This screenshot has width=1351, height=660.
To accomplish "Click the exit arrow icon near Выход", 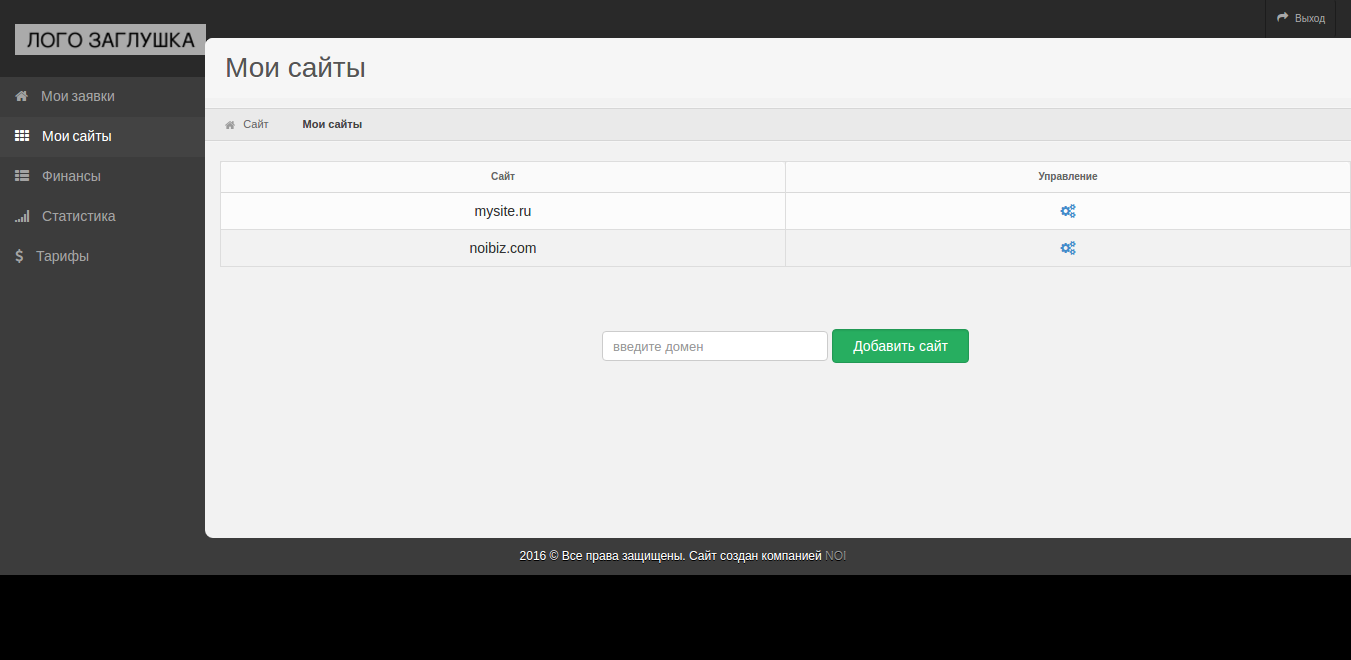I will [1283, 18].
